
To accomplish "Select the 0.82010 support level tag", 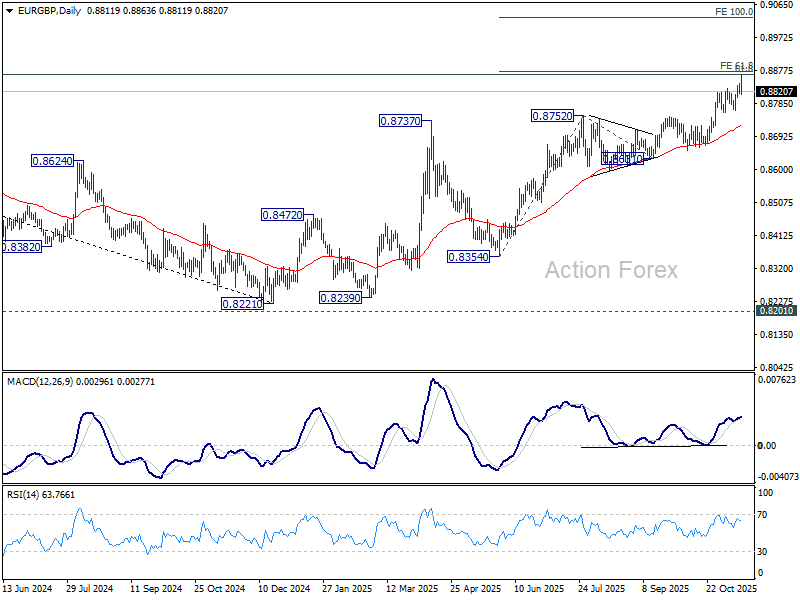I will pyautogui.click(x=777, y=310).
